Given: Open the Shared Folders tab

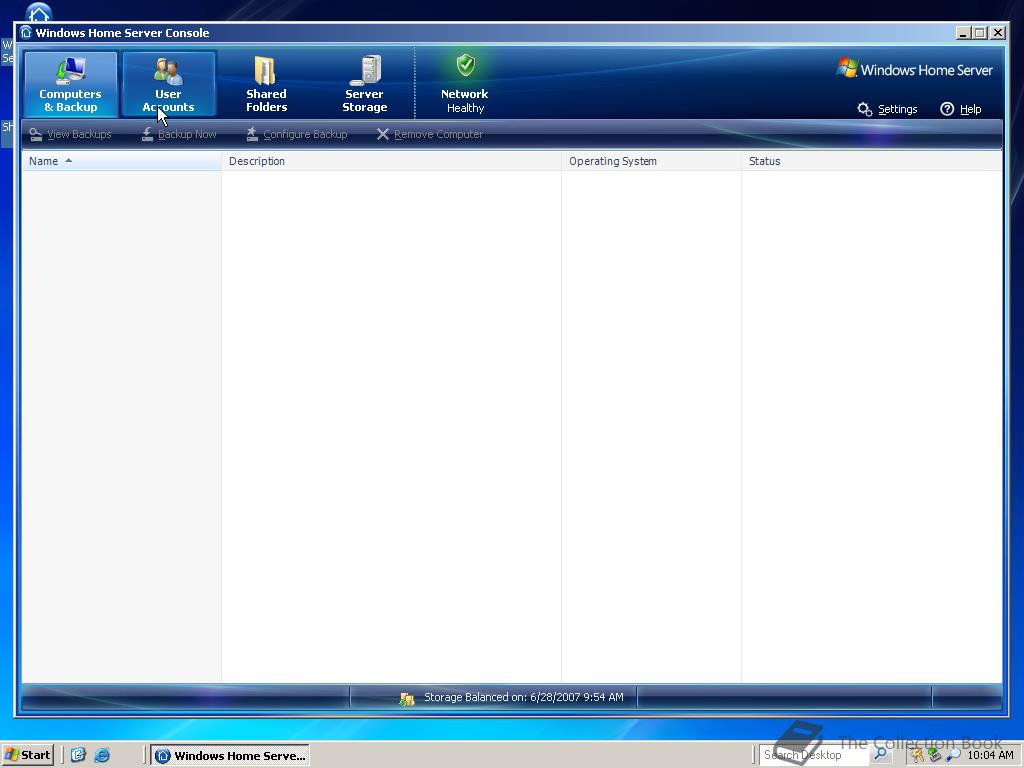Looking at the screenshot, I should 266,84.
